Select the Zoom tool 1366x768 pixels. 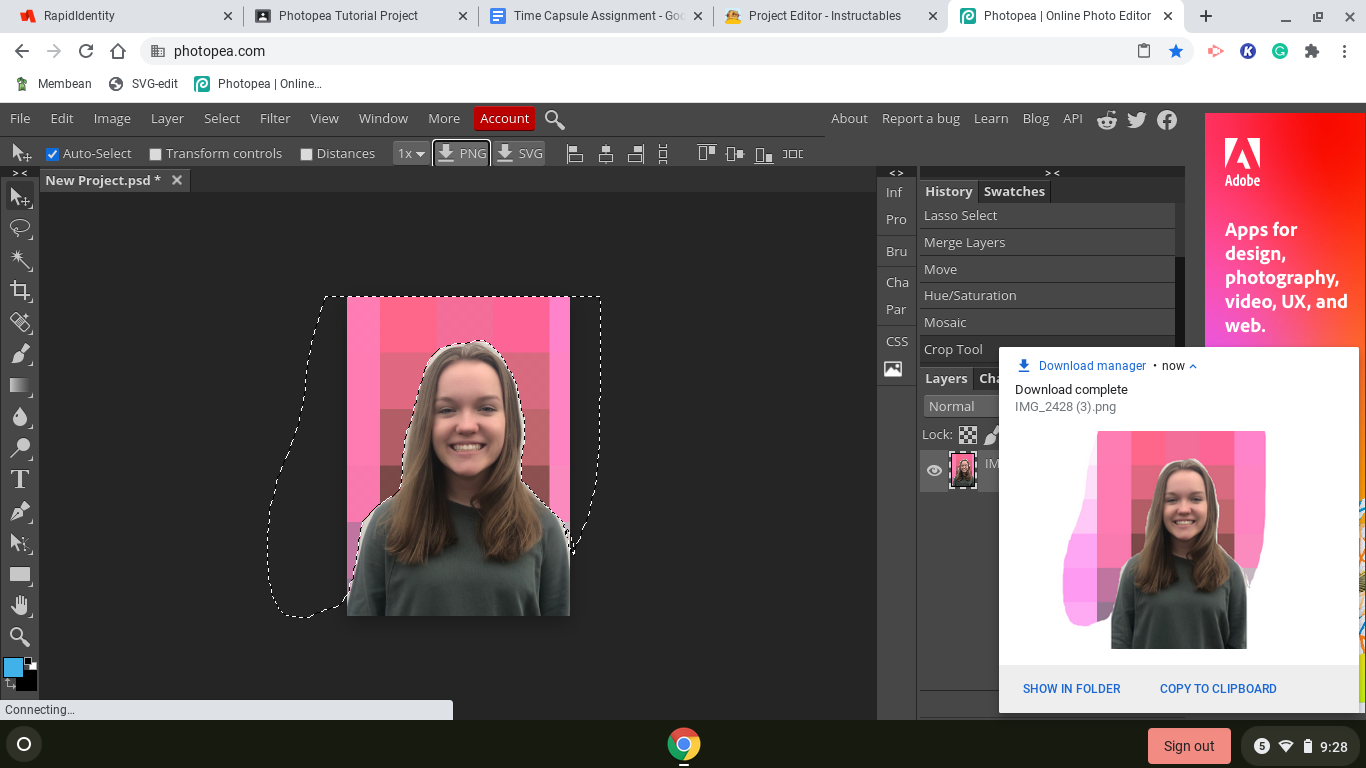tap(19, 636)
